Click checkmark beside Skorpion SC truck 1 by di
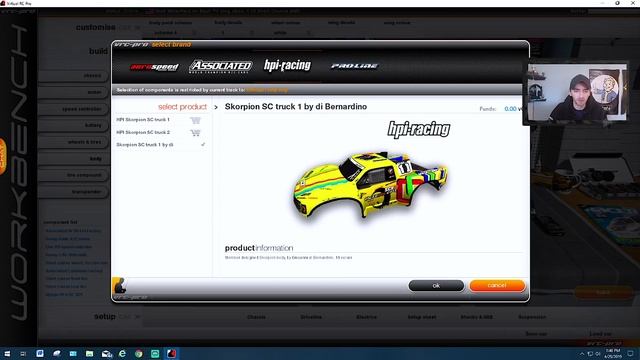Screen dimensions: 640x360 (x=203, y=144)
